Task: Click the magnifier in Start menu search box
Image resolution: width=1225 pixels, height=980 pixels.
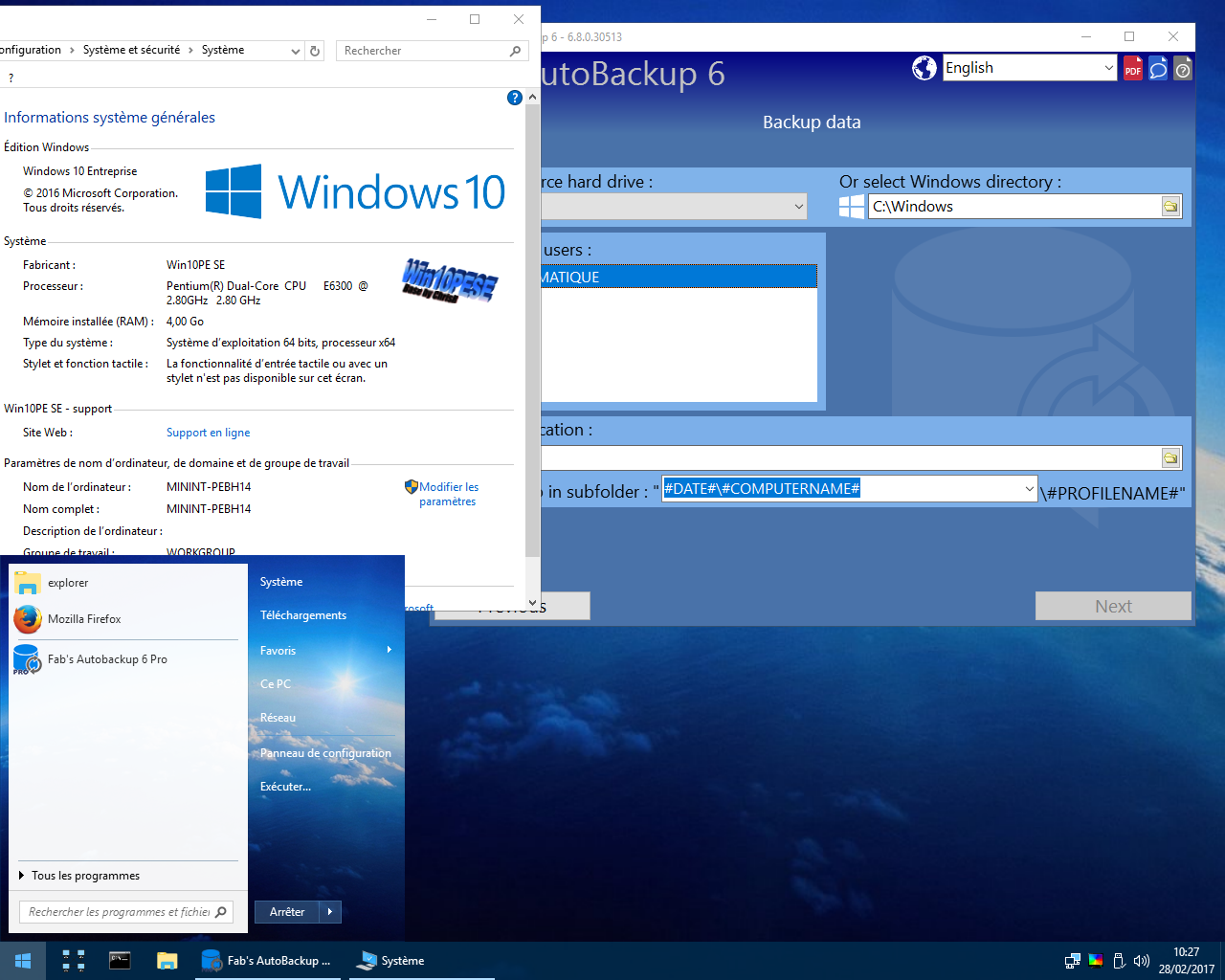Action: (221, 912)
